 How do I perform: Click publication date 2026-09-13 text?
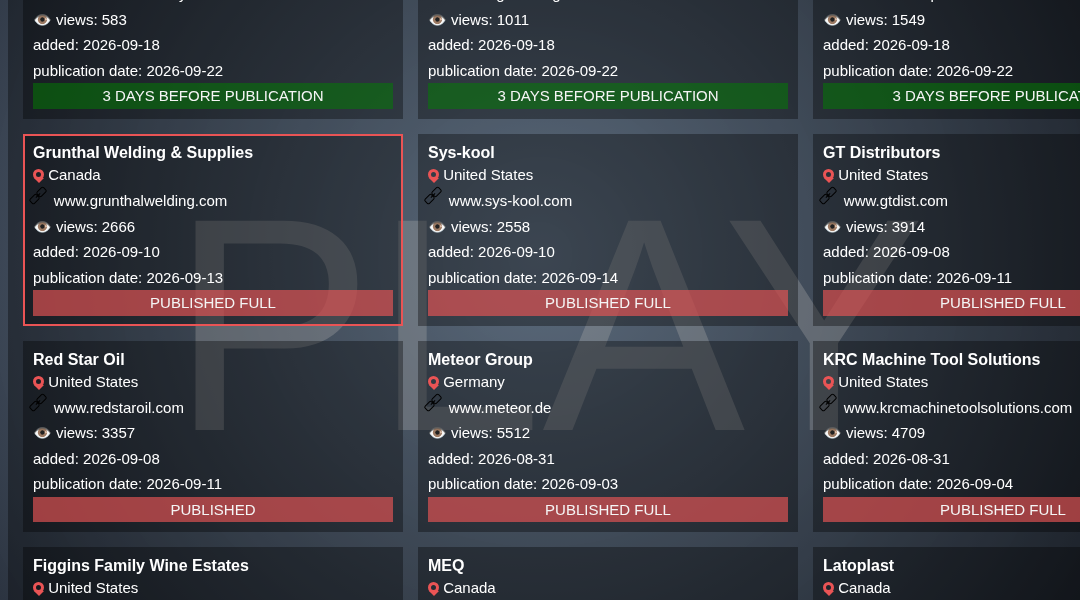pos(128,278)
